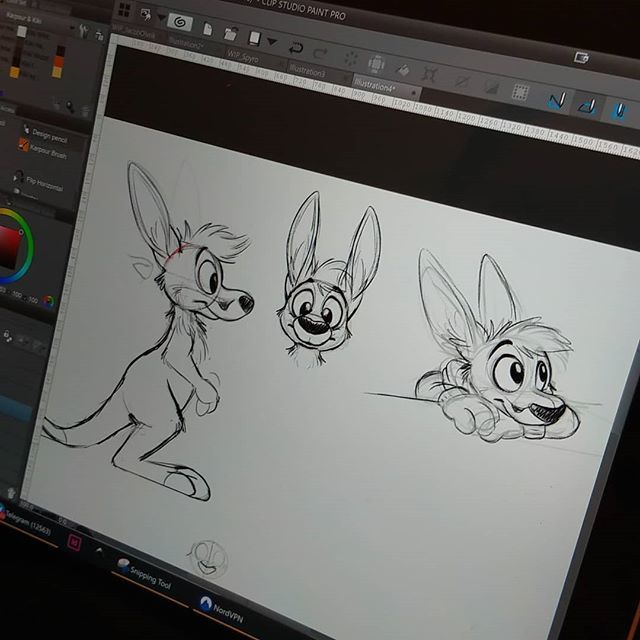This screenshot has width=640, height=640.
Task: Open Telegram from the taskbar
Action: 25,522
